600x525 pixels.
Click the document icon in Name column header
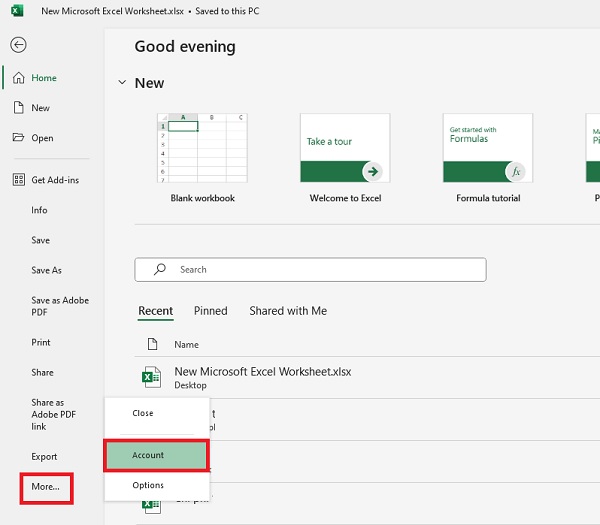(153, 344)
